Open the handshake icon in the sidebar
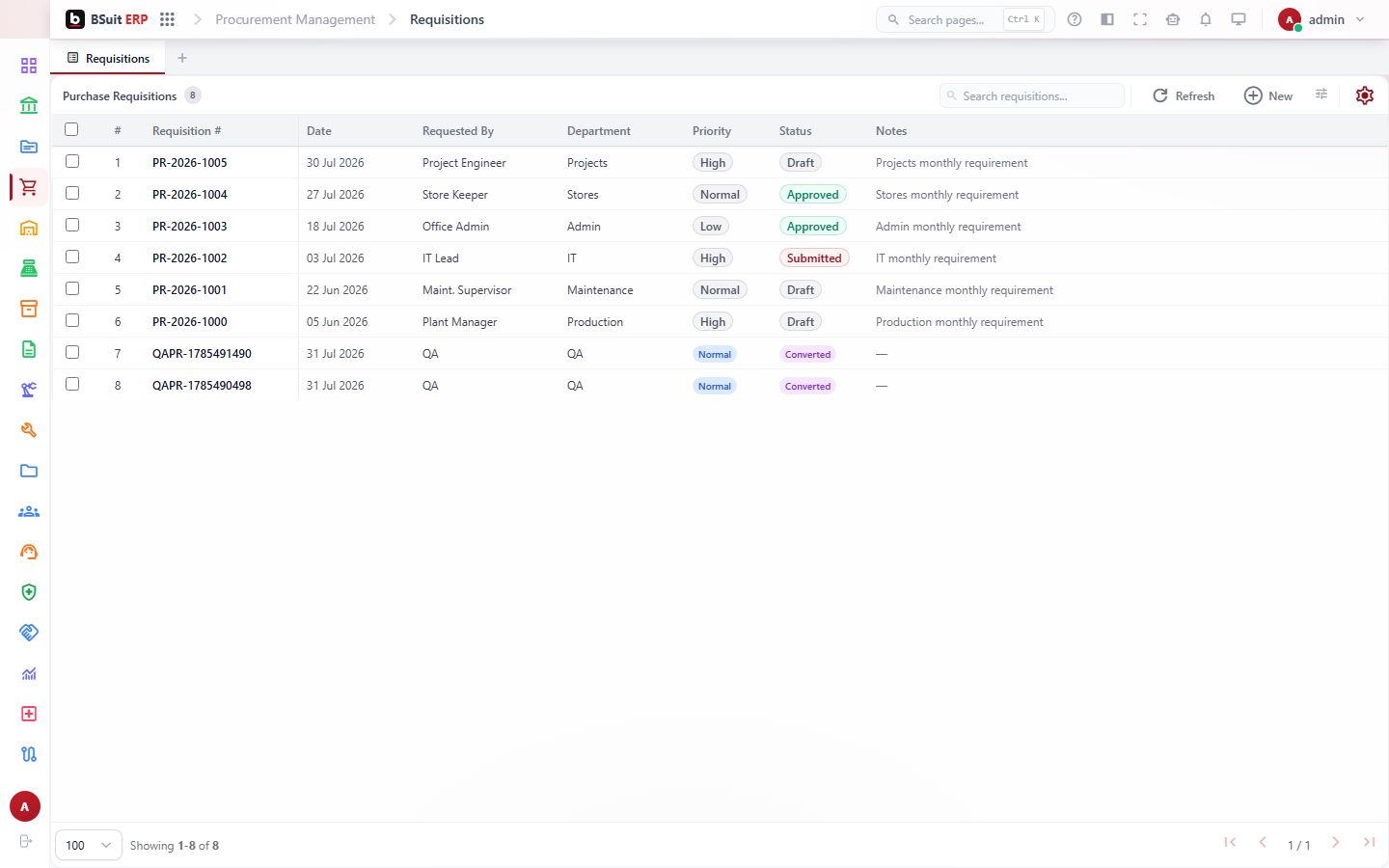 [x=29, y=633]
